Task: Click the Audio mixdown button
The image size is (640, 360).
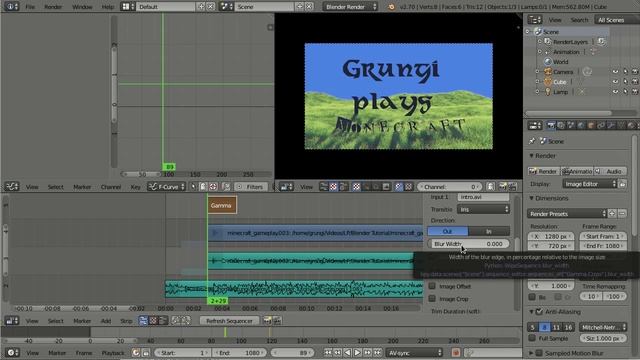Action: 610,171
